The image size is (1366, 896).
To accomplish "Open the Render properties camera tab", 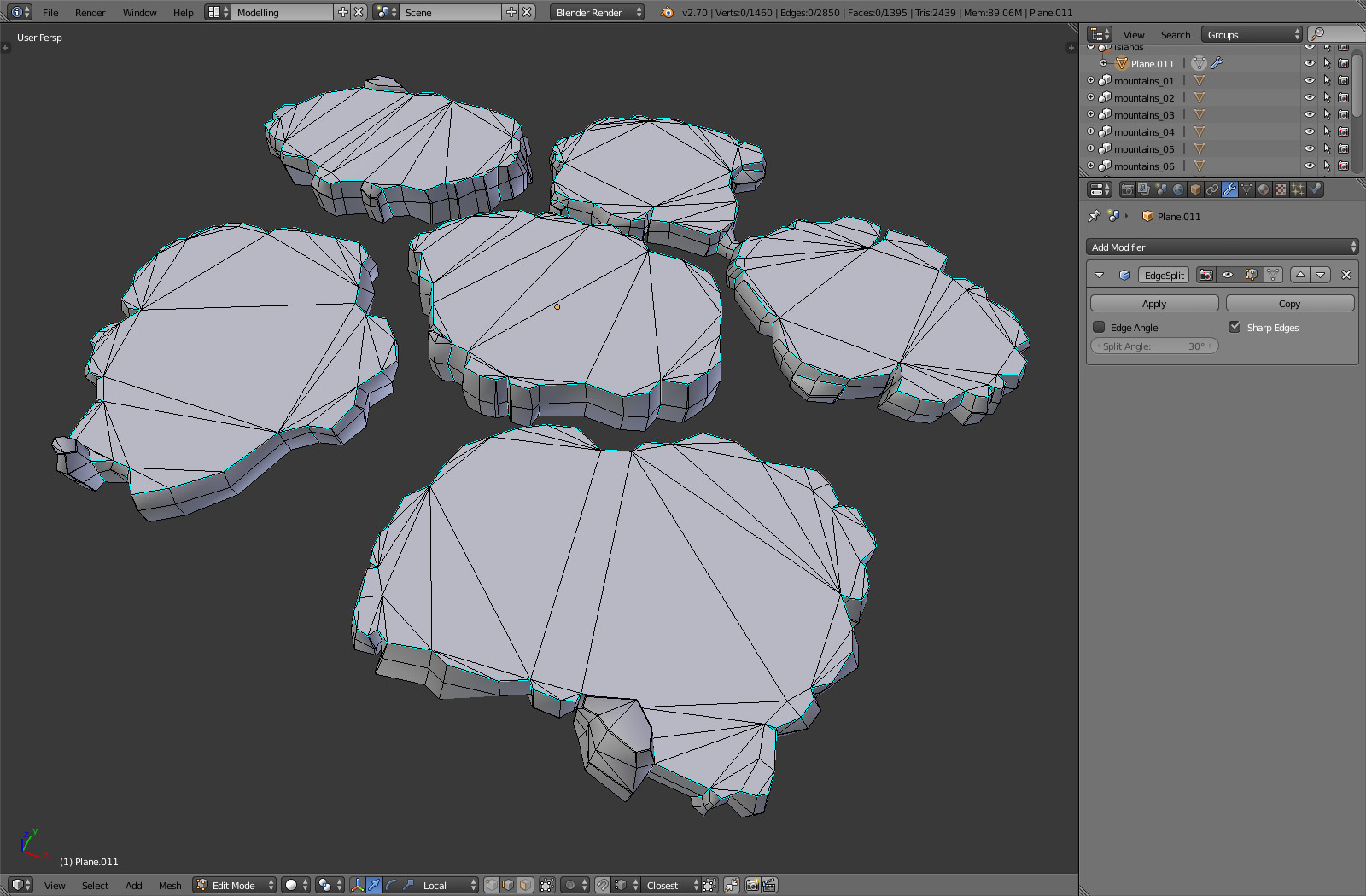I will [1127, 189].
